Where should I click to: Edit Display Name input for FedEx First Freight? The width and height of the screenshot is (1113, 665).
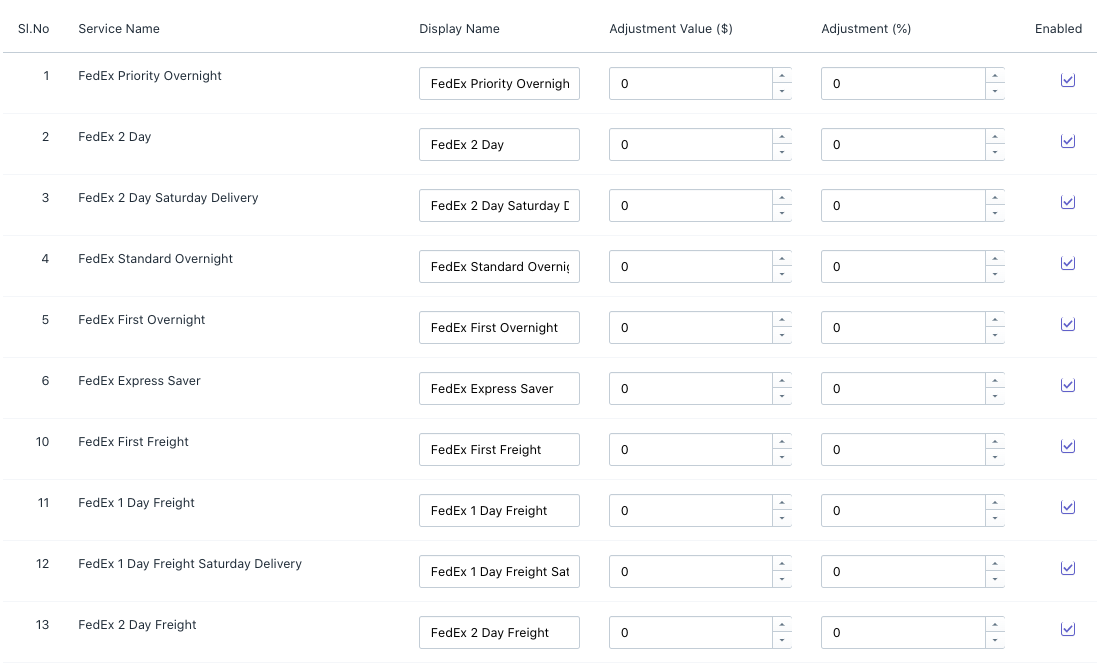[499, 450]
